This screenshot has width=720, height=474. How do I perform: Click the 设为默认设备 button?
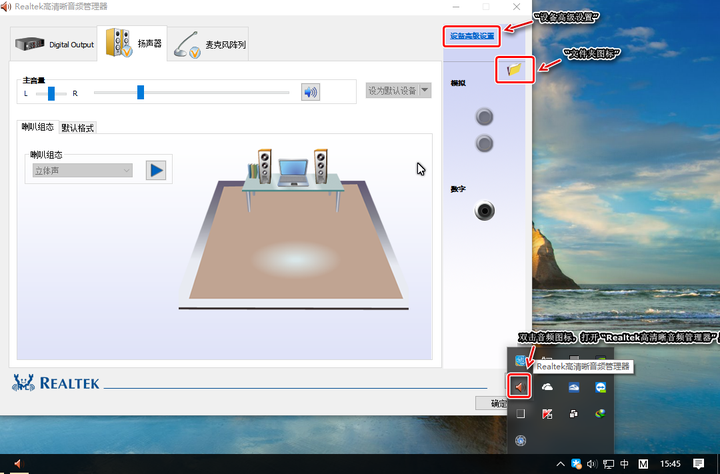393,90
